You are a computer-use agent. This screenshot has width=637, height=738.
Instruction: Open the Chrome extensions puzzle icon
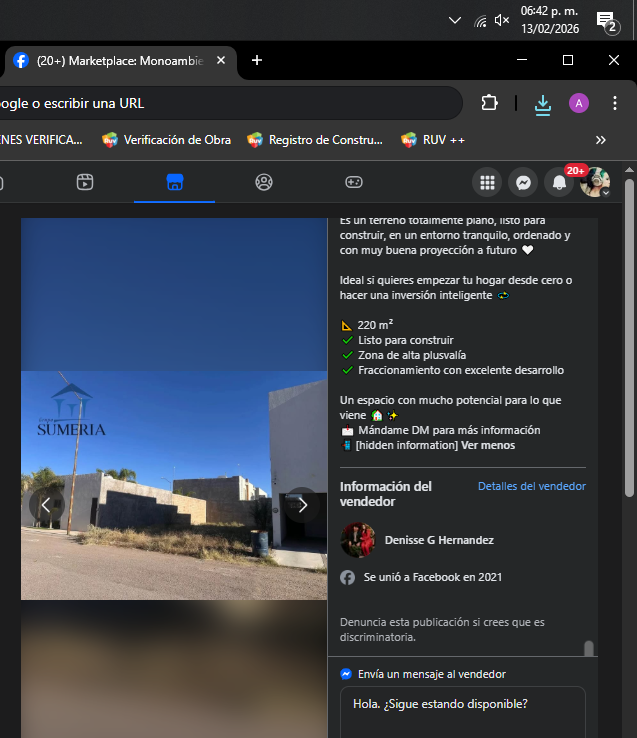(x=490, y=103)
